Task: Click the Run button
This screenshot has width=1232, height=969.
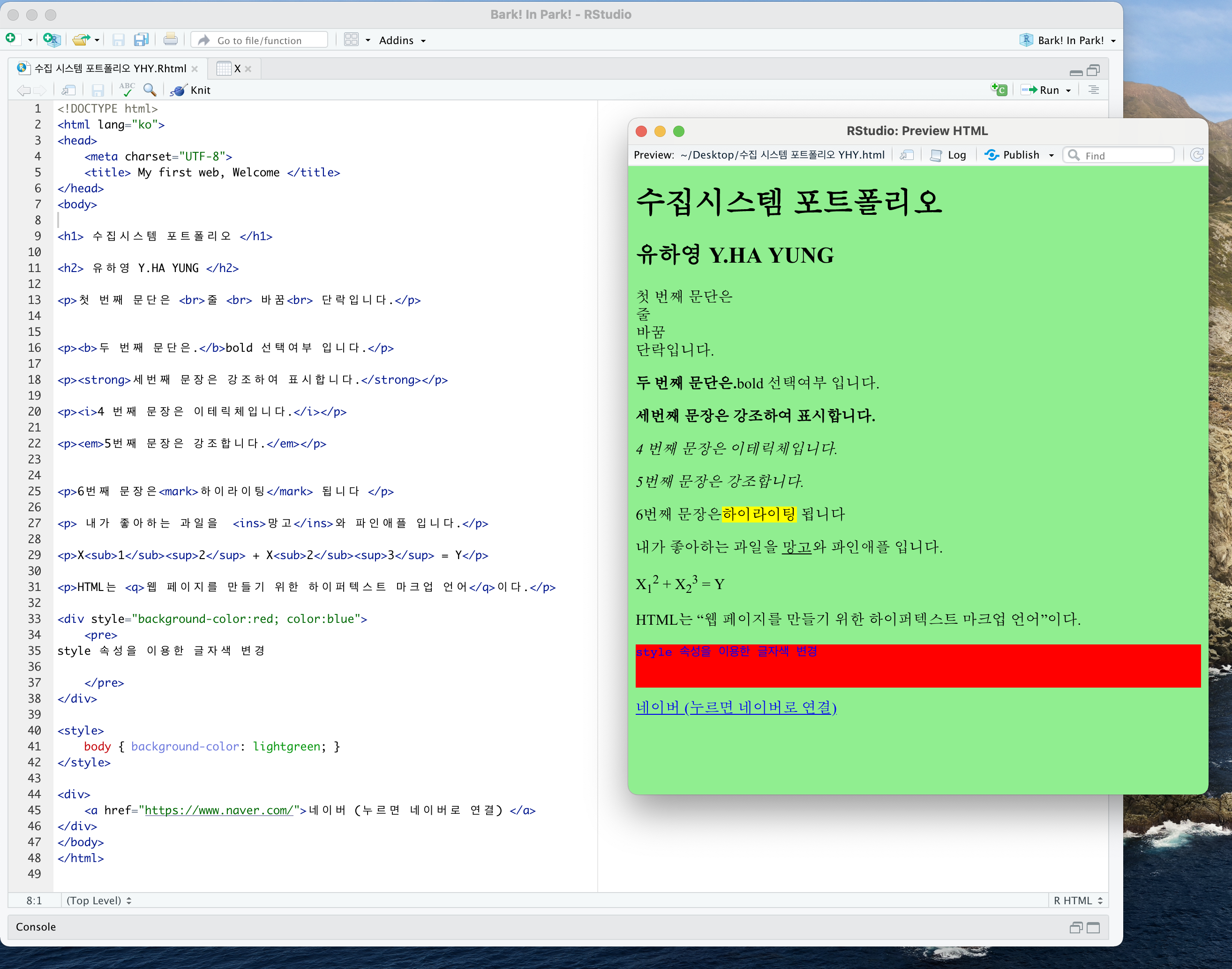Action: [1040, 90]
